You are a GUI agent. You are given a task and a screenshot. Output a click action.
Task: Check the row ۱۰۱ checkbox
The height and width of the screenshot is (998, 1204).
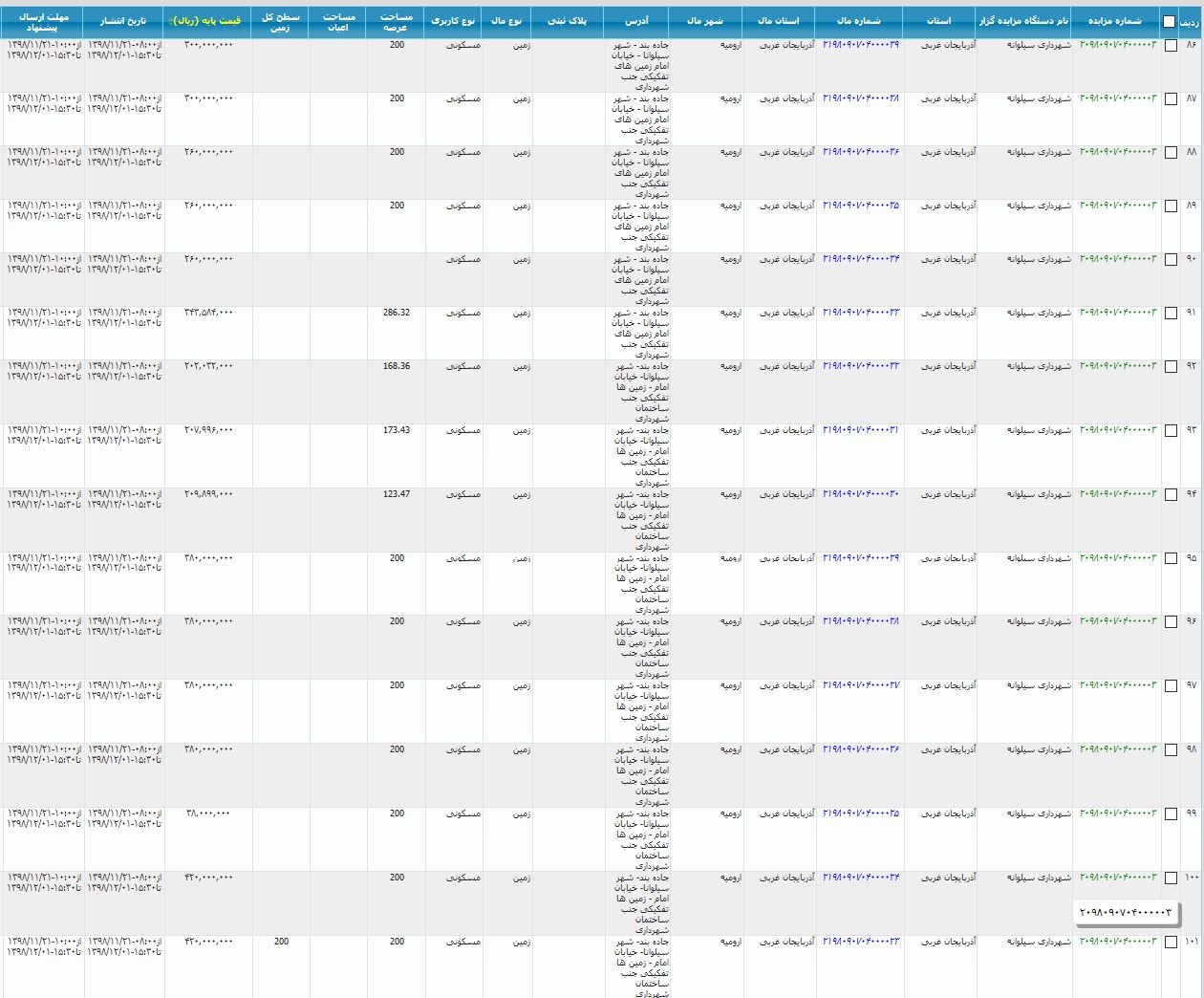(x=1171, y=943)
